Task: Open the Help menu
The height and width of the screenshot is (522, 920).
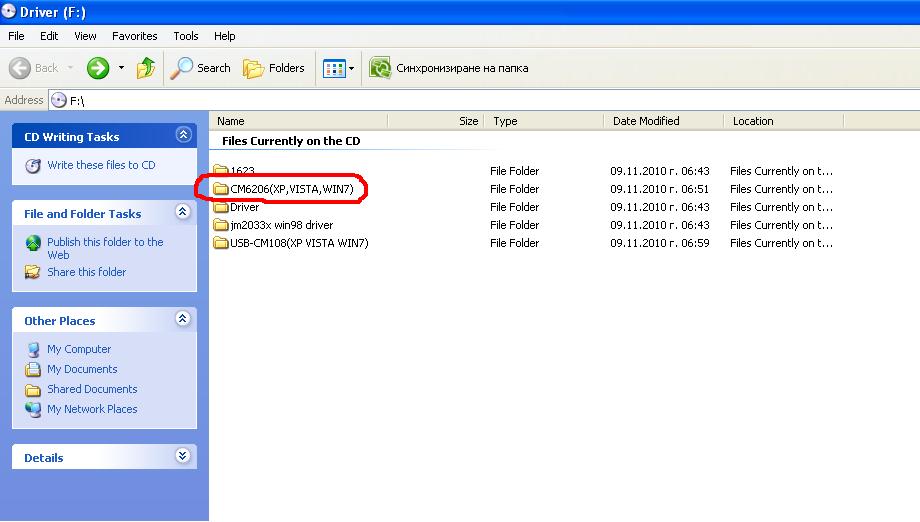Action: (224, 36)
